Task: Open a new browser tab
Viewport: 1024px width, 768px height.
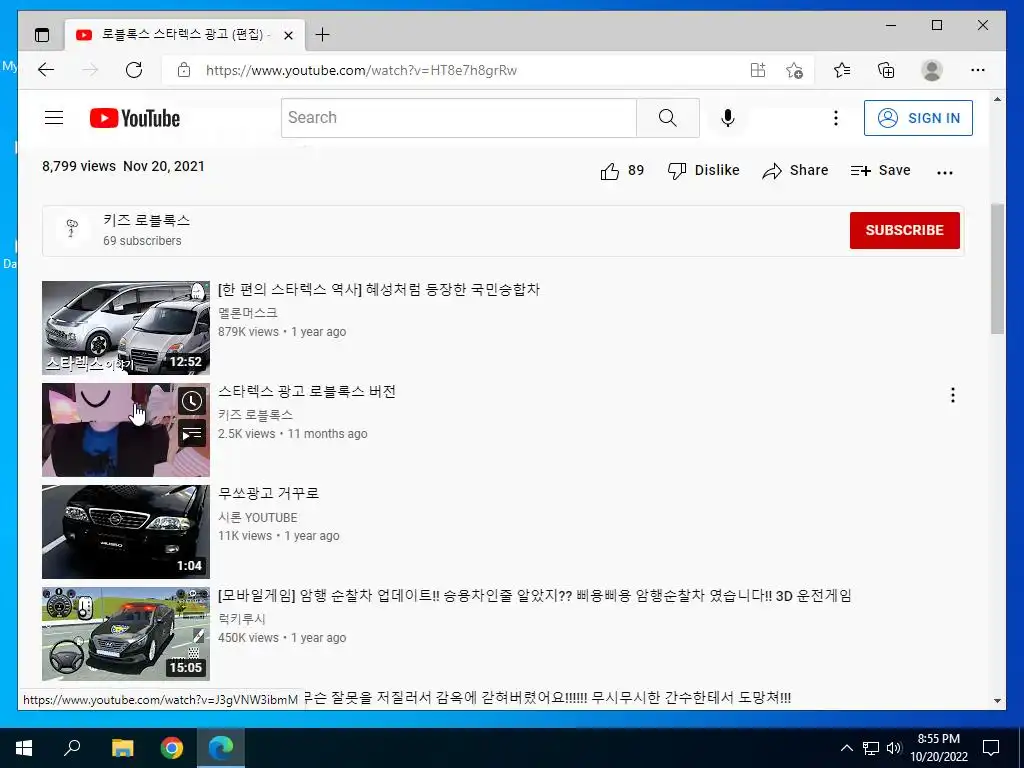Action: click(322, 35)
